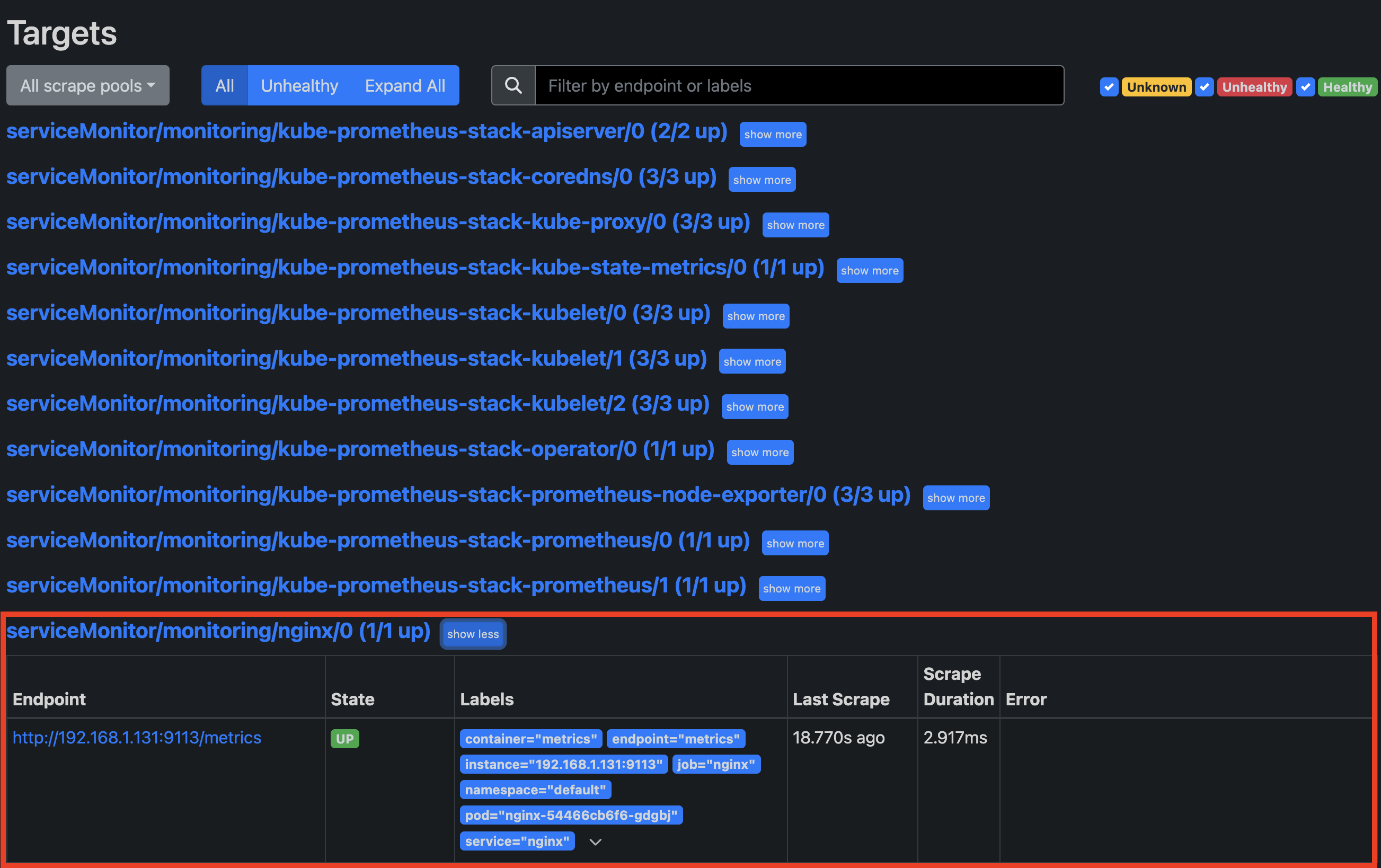Toggle the Unhealthy state checkbox

click(1204, 87)
